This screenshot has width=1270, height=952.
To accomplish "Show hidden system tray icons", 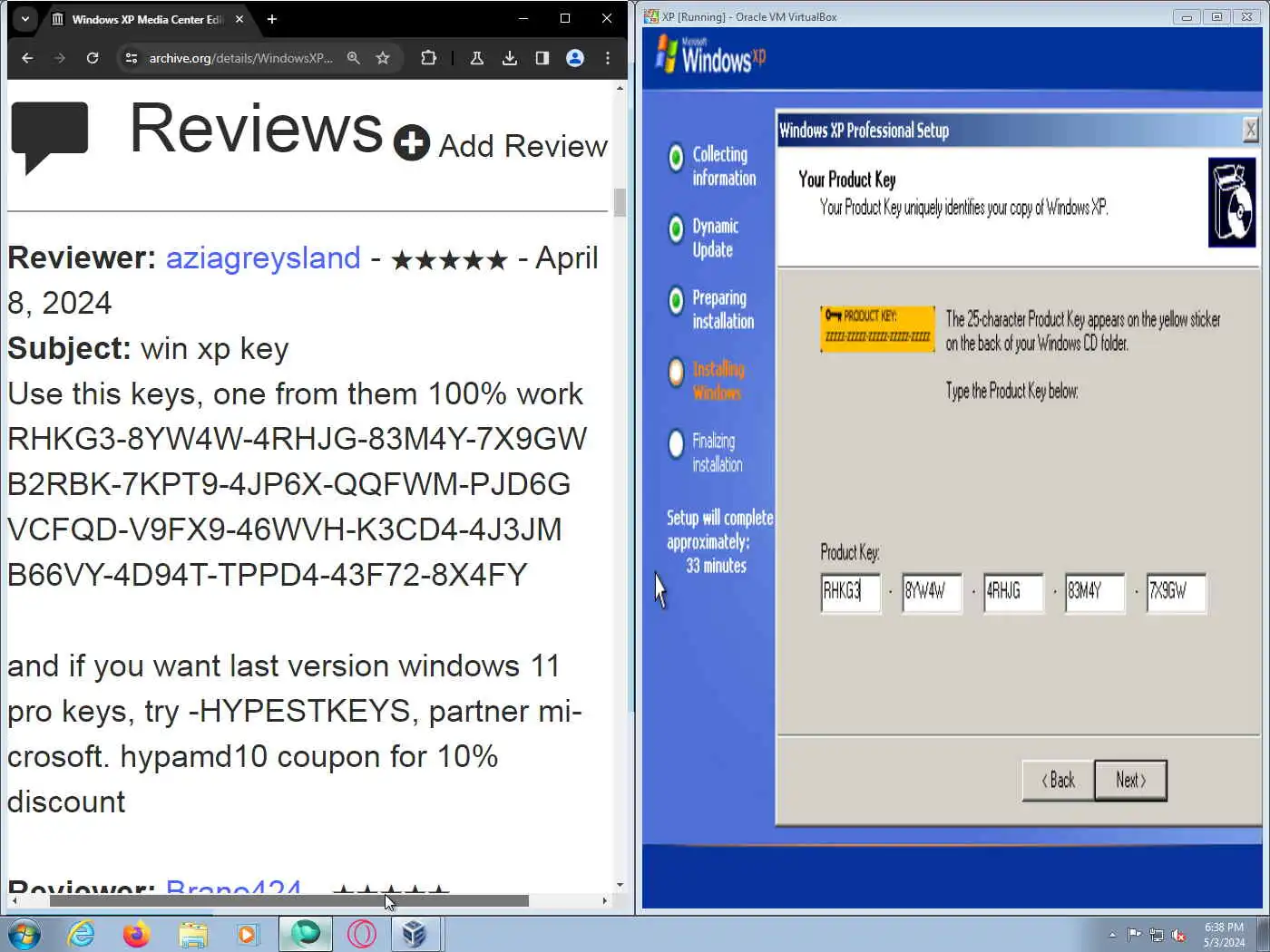I will coord(1112,935).
